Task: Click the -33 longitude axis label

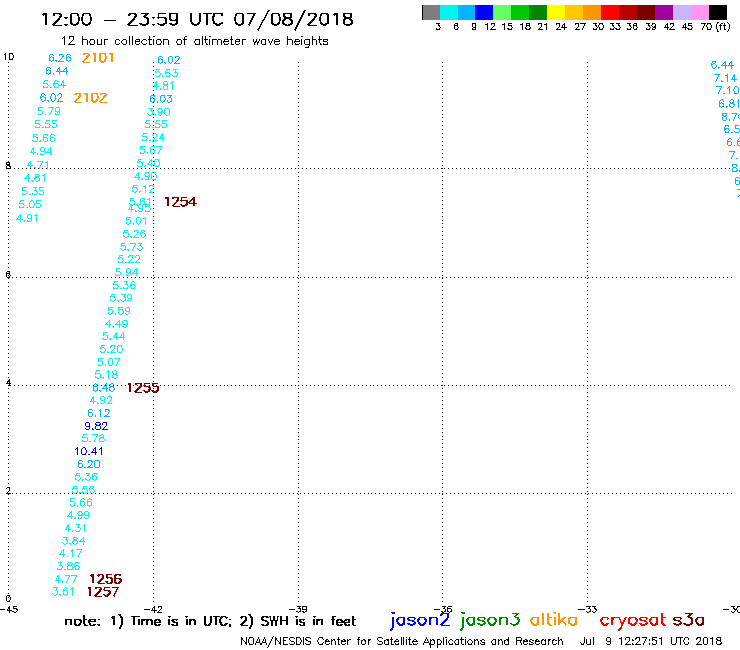Action: (588, 609)
